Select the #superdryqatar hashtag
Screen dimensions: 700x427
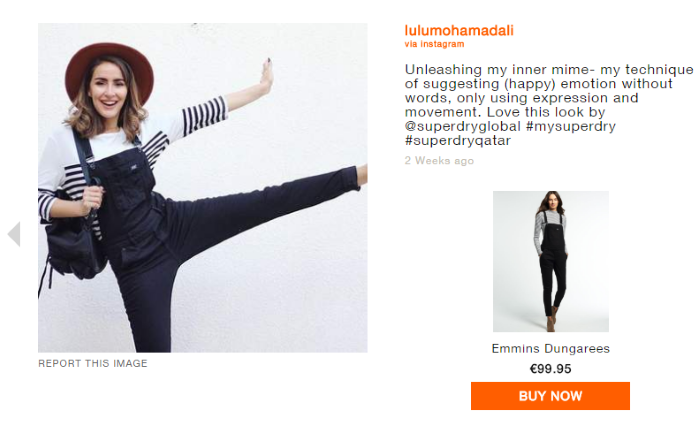pyautogui.click(x=458, y=141)
